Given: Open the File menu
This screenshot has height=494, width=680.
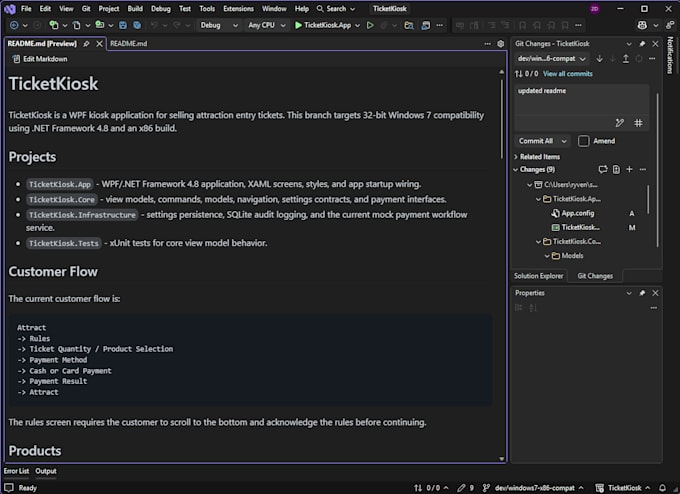Looking at the screenshot, I should (x=26, y=9).
